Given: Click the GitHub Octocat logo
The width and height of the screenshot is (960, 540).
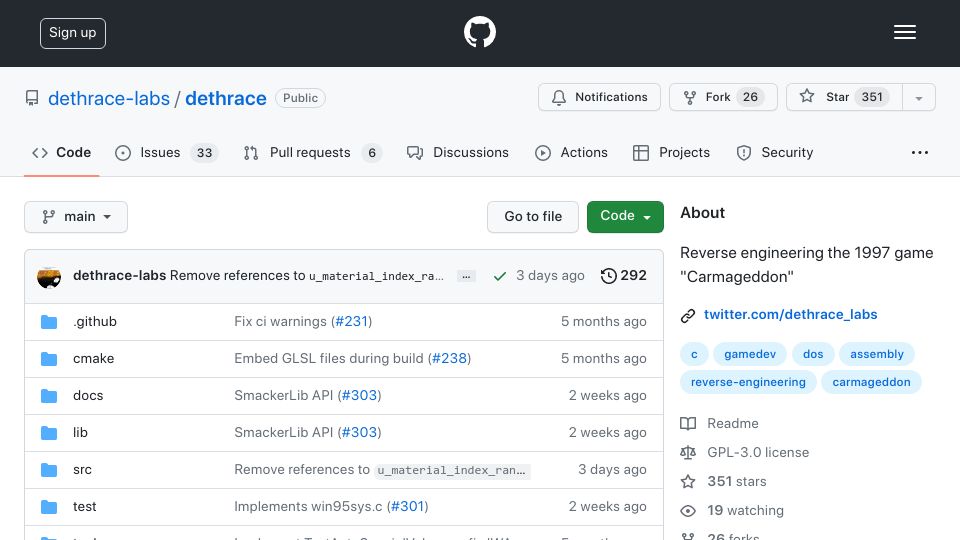Looking at the screenshot, I should tap(479, 32).
